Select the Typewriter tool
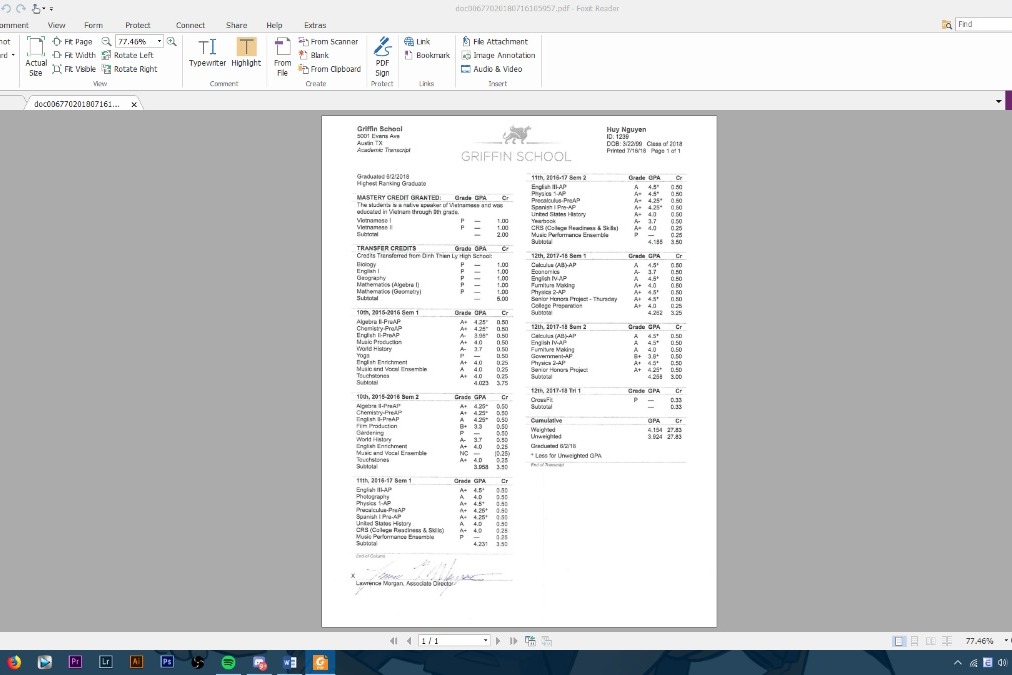The image size is (1012, 675). (207, 53)
